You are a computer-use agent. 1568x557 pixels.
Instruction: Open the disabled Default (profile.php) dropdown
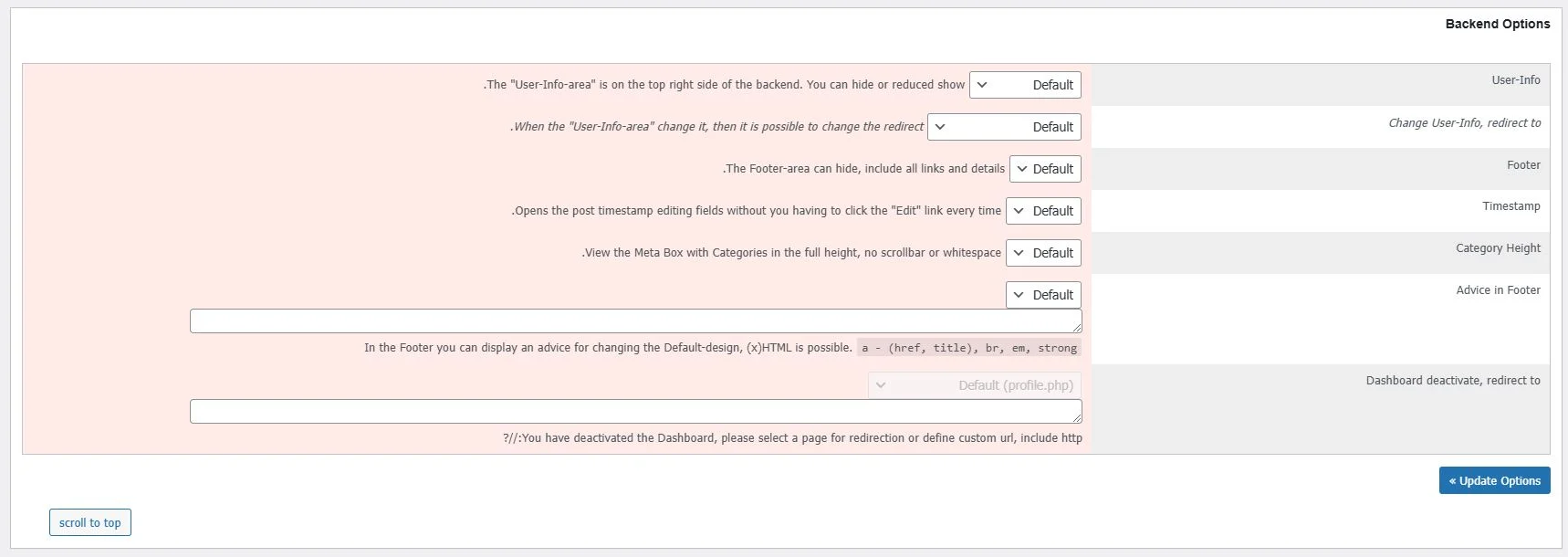(x=975, y=385)
